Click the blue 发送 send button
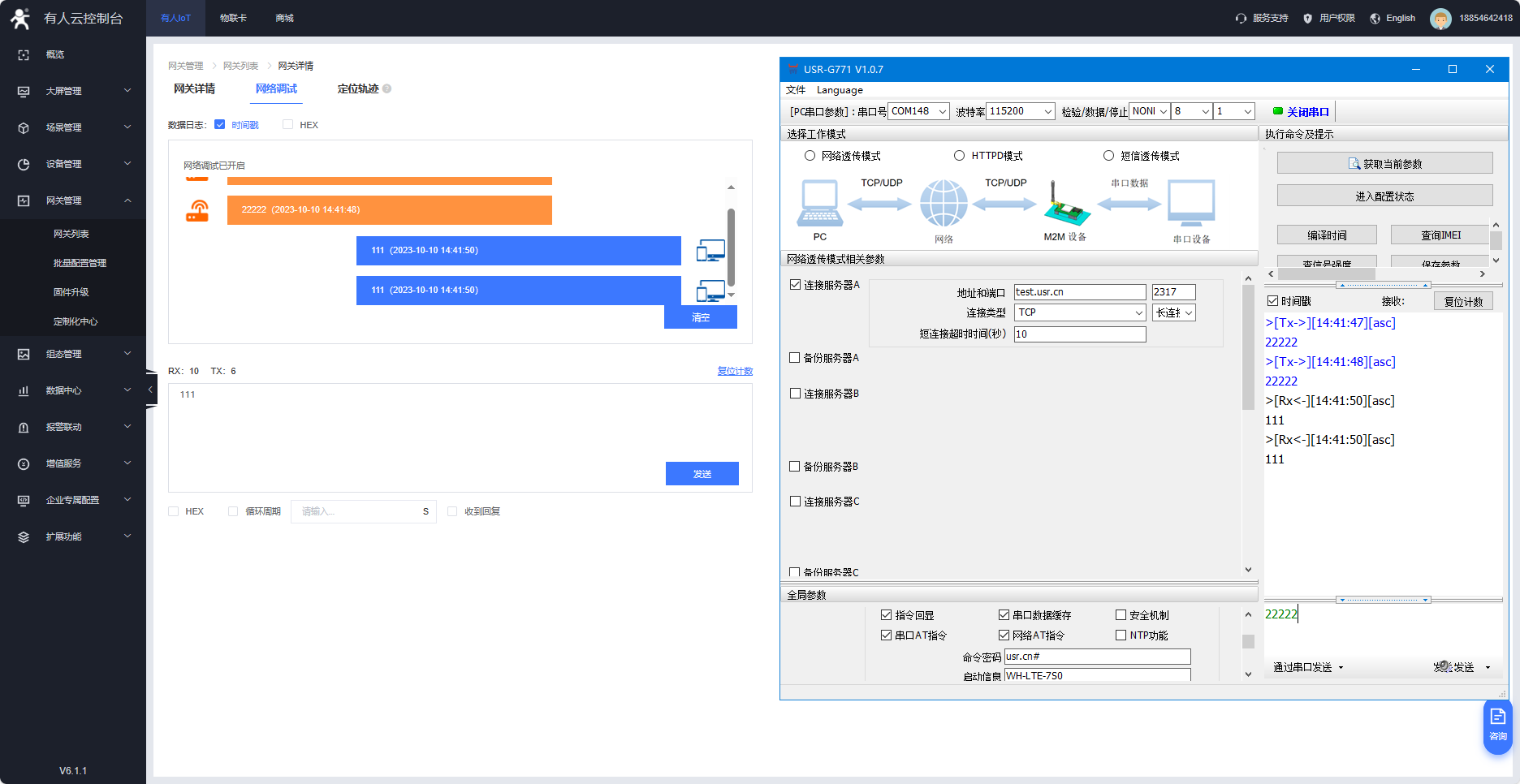 (702, 474)
